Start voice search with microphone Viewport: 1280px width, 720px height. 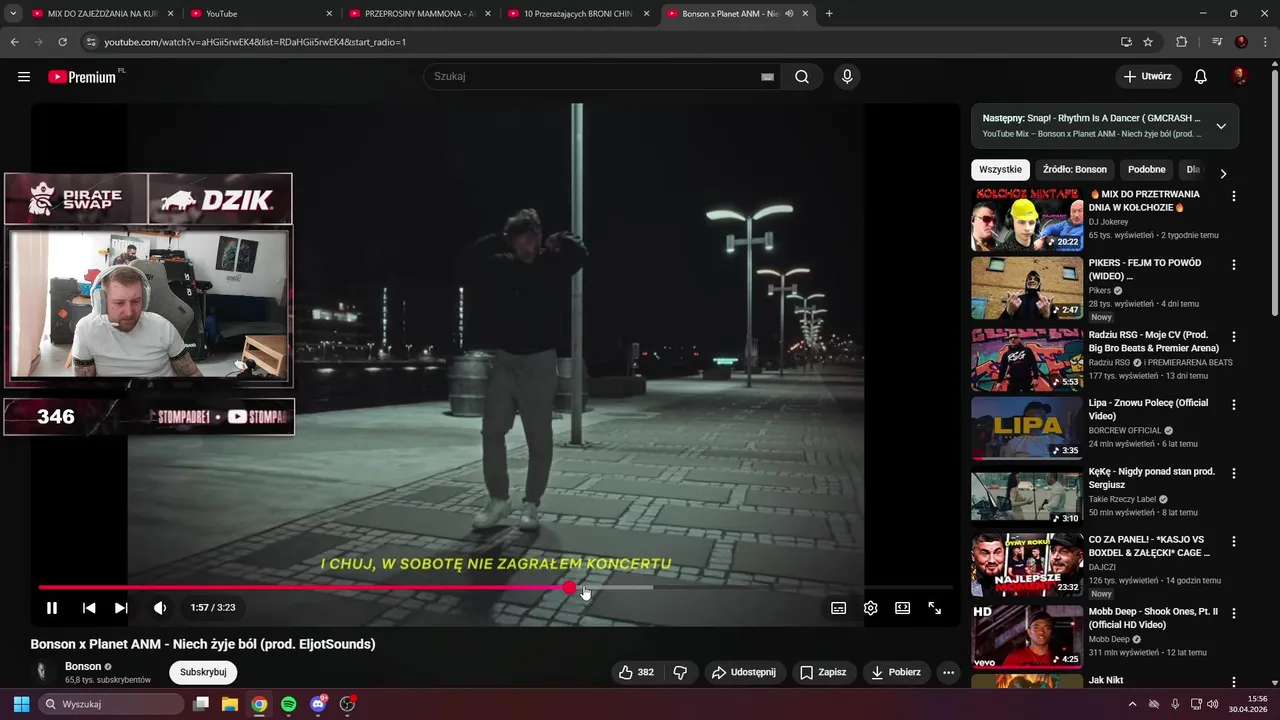847,77
